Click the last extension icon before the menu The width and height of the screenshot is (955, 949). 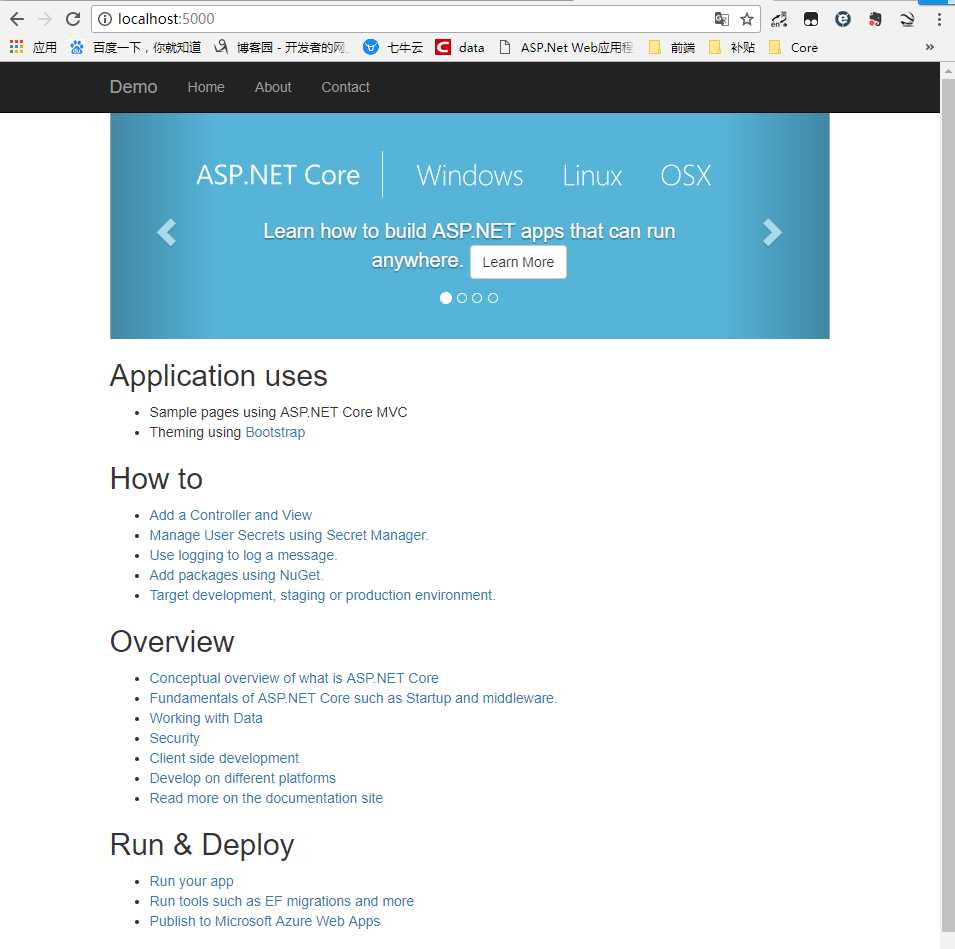pos(907,19)
